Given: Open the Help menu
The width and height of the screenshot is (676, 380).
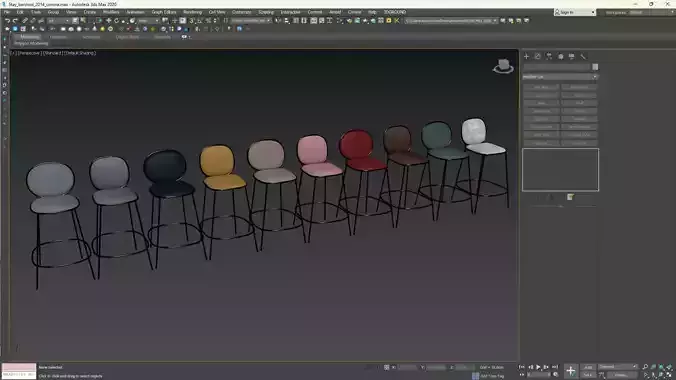Looking at the screenshot, I should click(x=372, y=12).
